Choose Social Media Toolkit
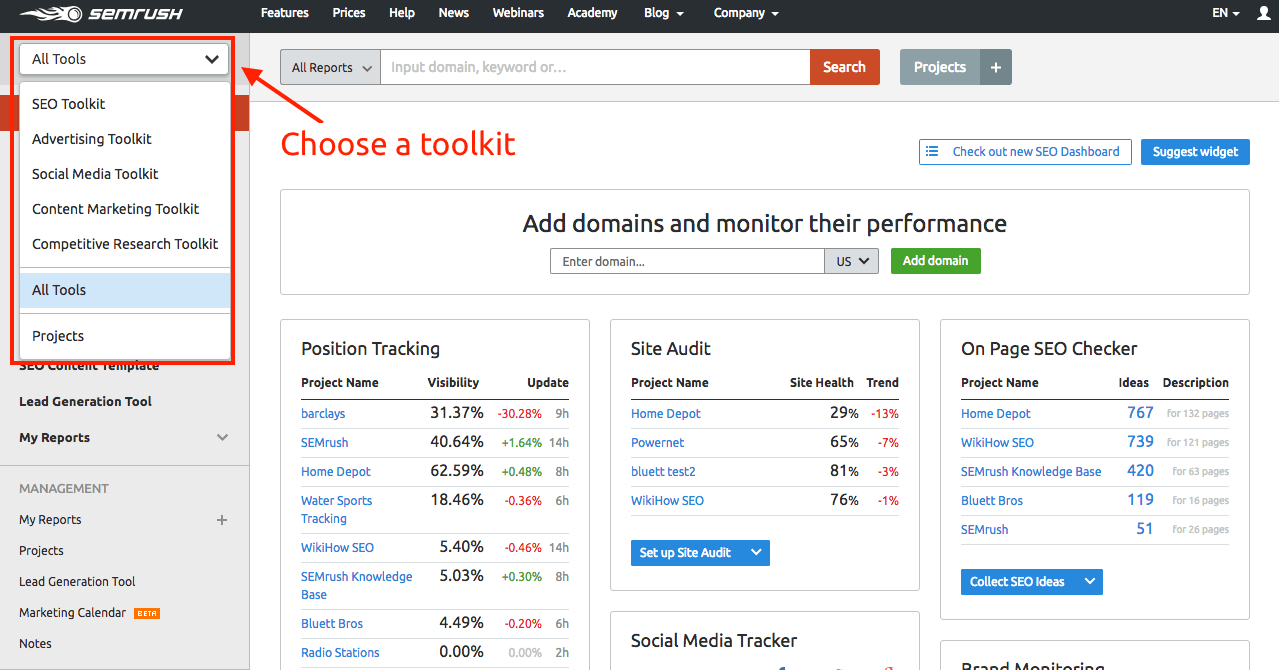The height and width of the screenshot is (670, 1279). pyautogui.click(x=125, y=174)
